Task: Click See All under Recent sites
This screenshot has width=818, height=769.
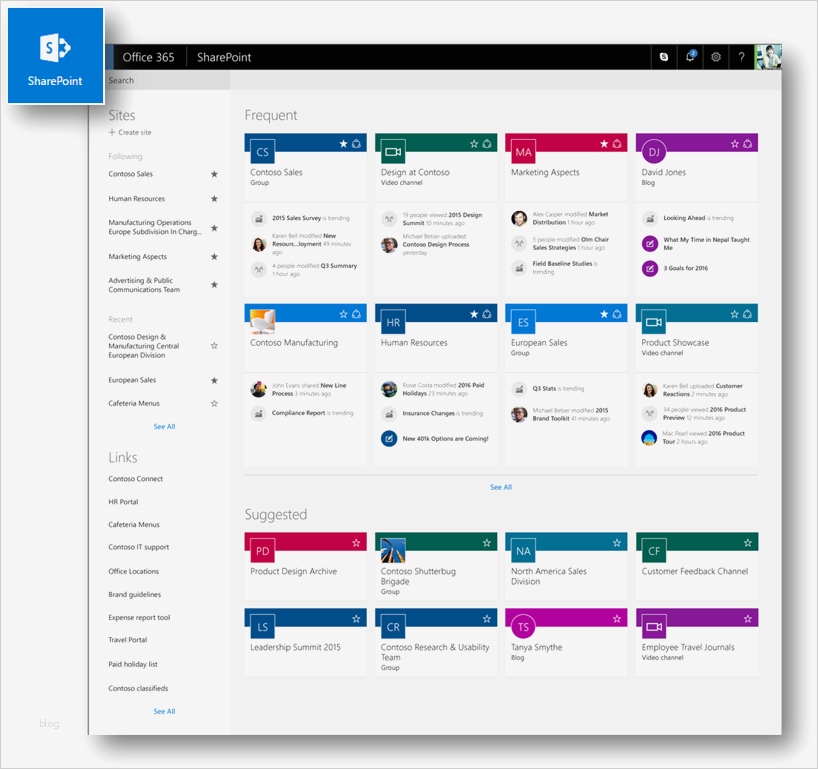Action: pos(164,426)
